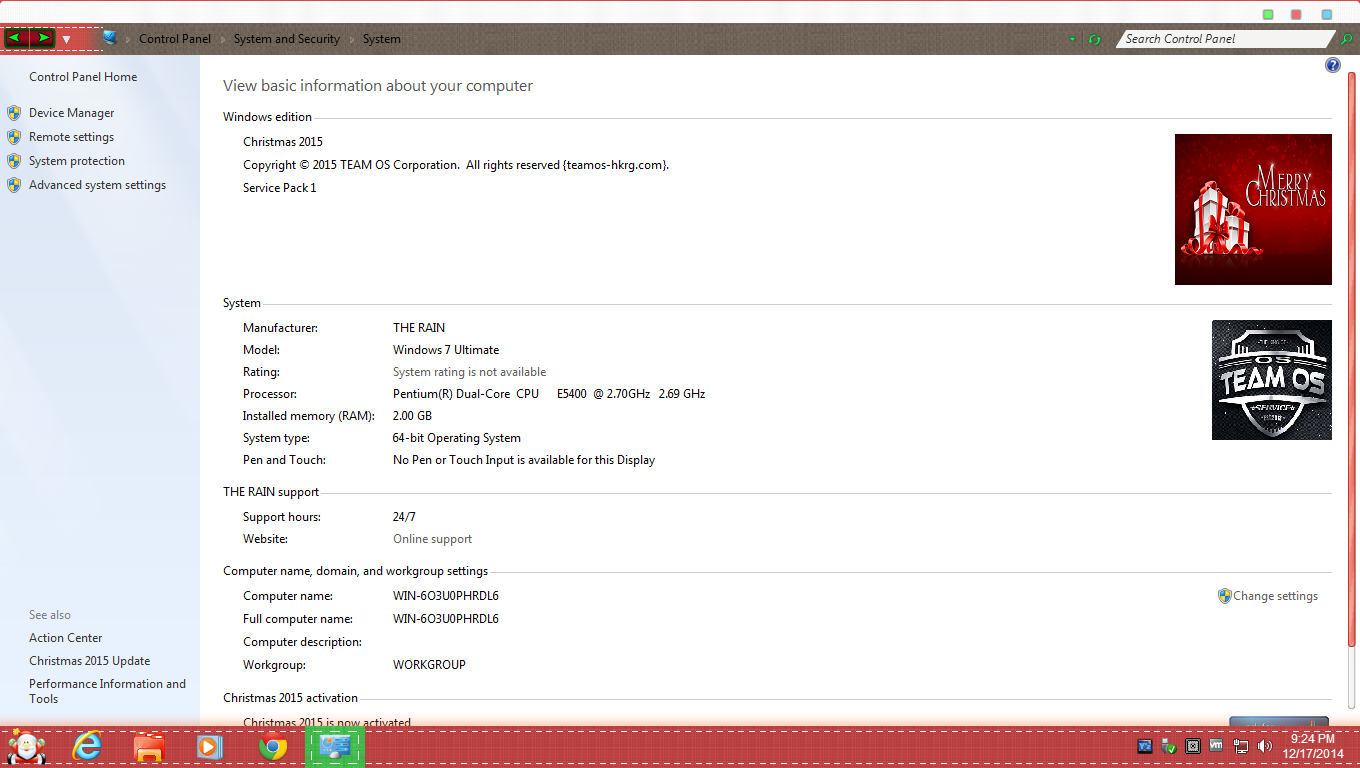This screenshot has width=1360, height=768.
Task: Click the Merry Christmas logo image
Action: point(1253,209)
